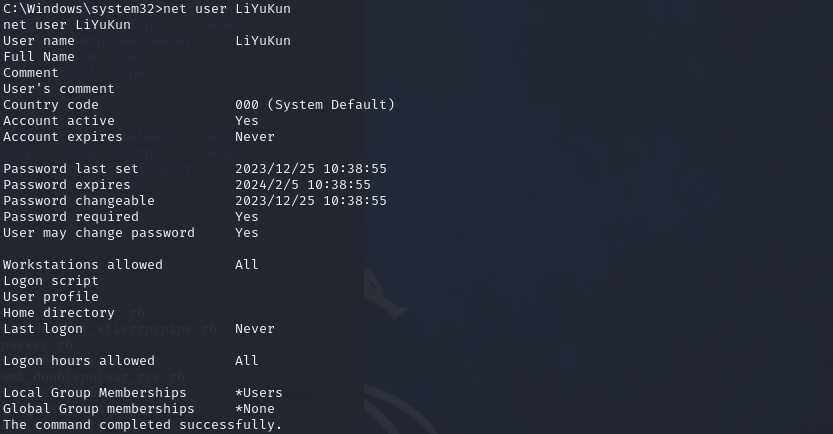This screenshot has width=833, height=434.
Task: Select the Country code value 000 (System Default)
Action: click(x=315, y=105)
